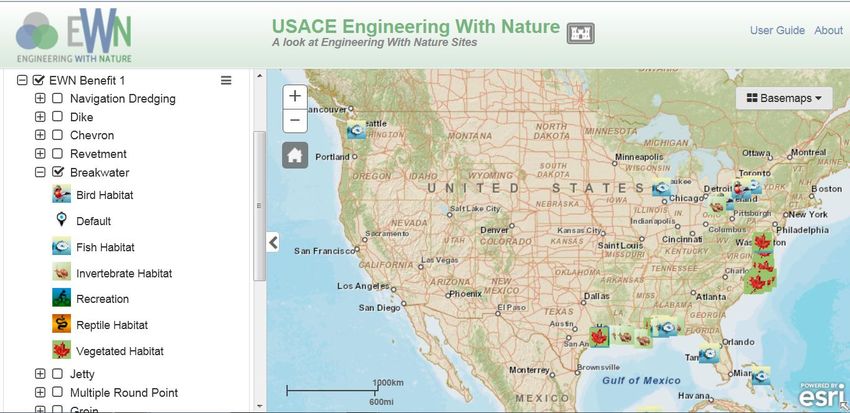Click the Fish Habitat legend label

pos(105,247)
